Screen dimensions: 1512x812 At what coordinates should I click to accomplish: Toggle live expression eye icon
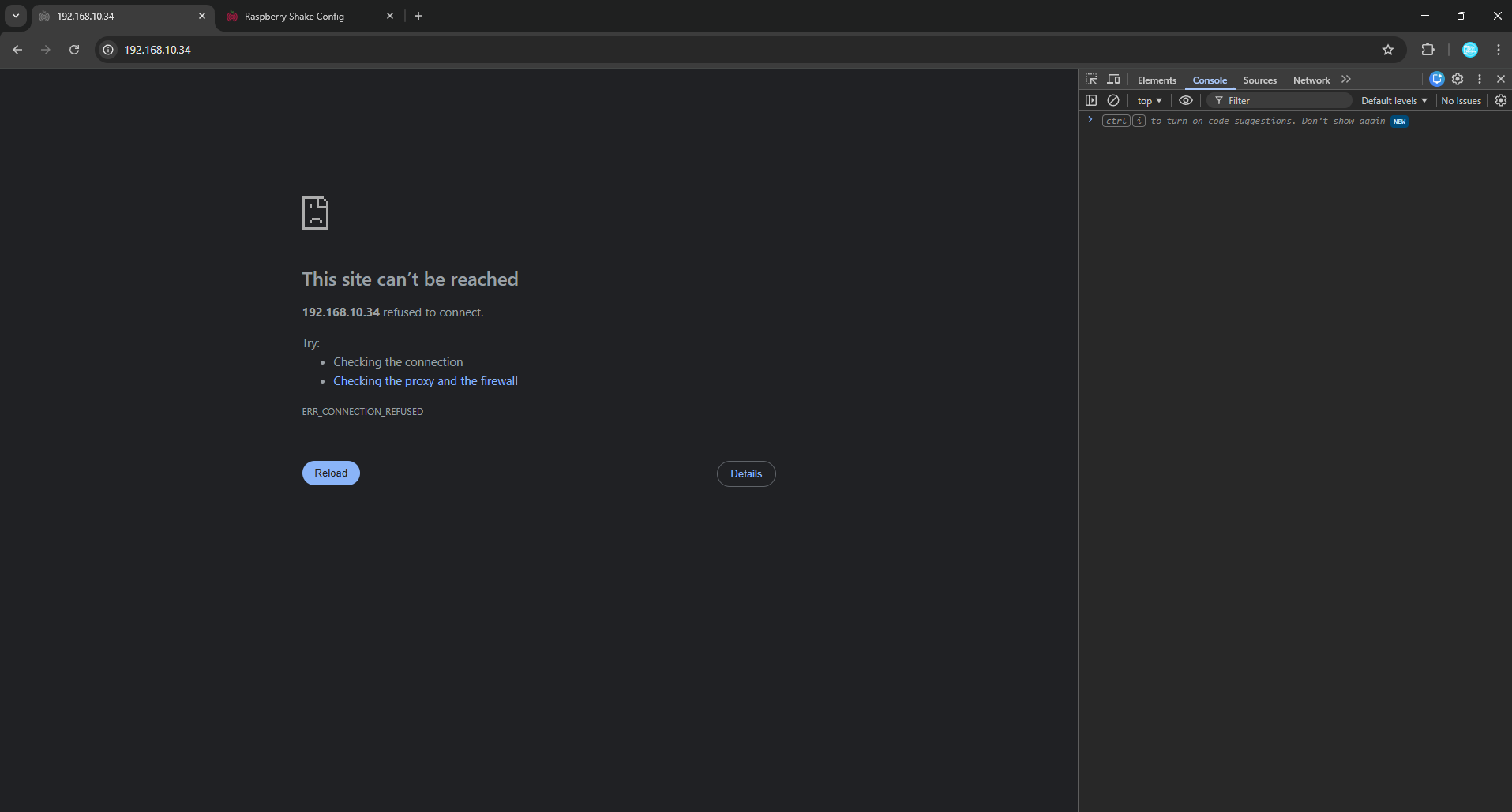pos(1186,100)
